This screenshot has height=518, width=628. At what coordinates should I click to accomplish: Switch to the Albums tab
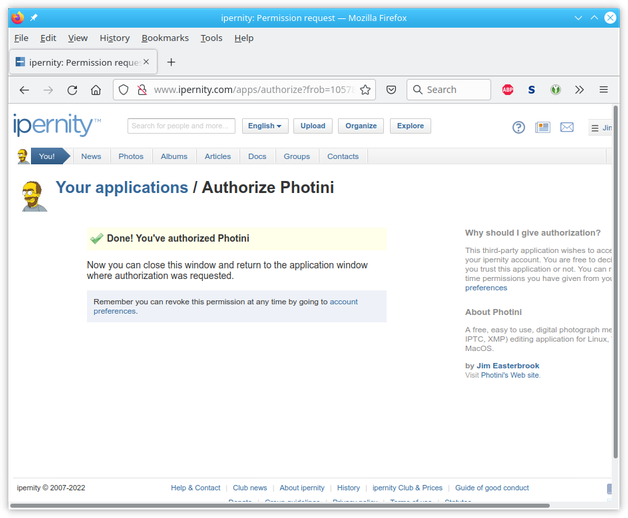pyautogui.click(x=174, y=156)
